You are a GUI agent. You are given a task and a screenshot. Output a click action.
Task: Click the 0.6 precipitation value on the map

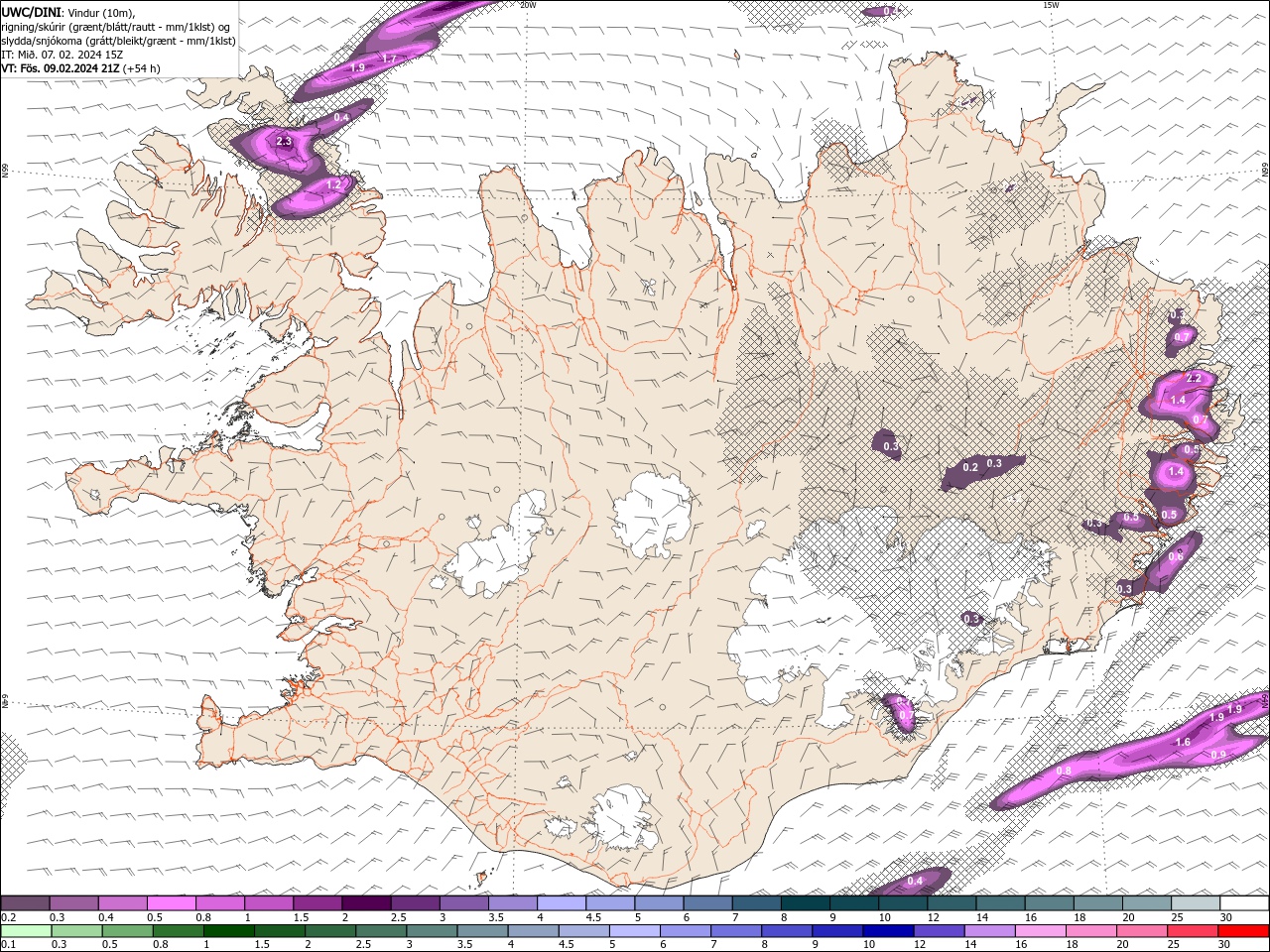coord(1175,557)
